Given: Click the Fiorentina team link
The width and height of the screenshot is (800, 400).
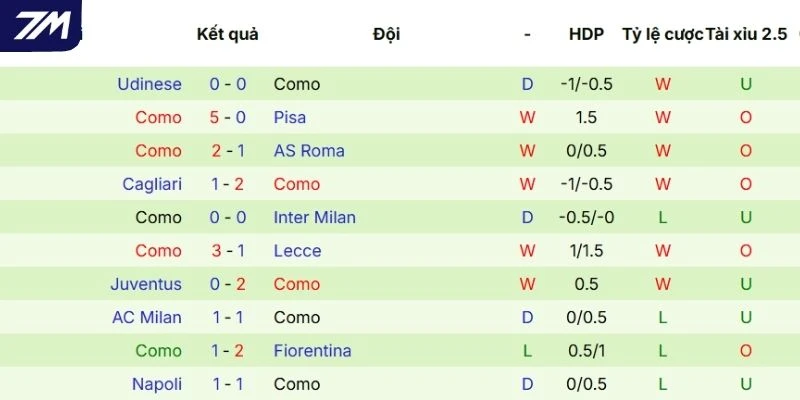Looking at the screenshot, I should [x=312, y=351].
